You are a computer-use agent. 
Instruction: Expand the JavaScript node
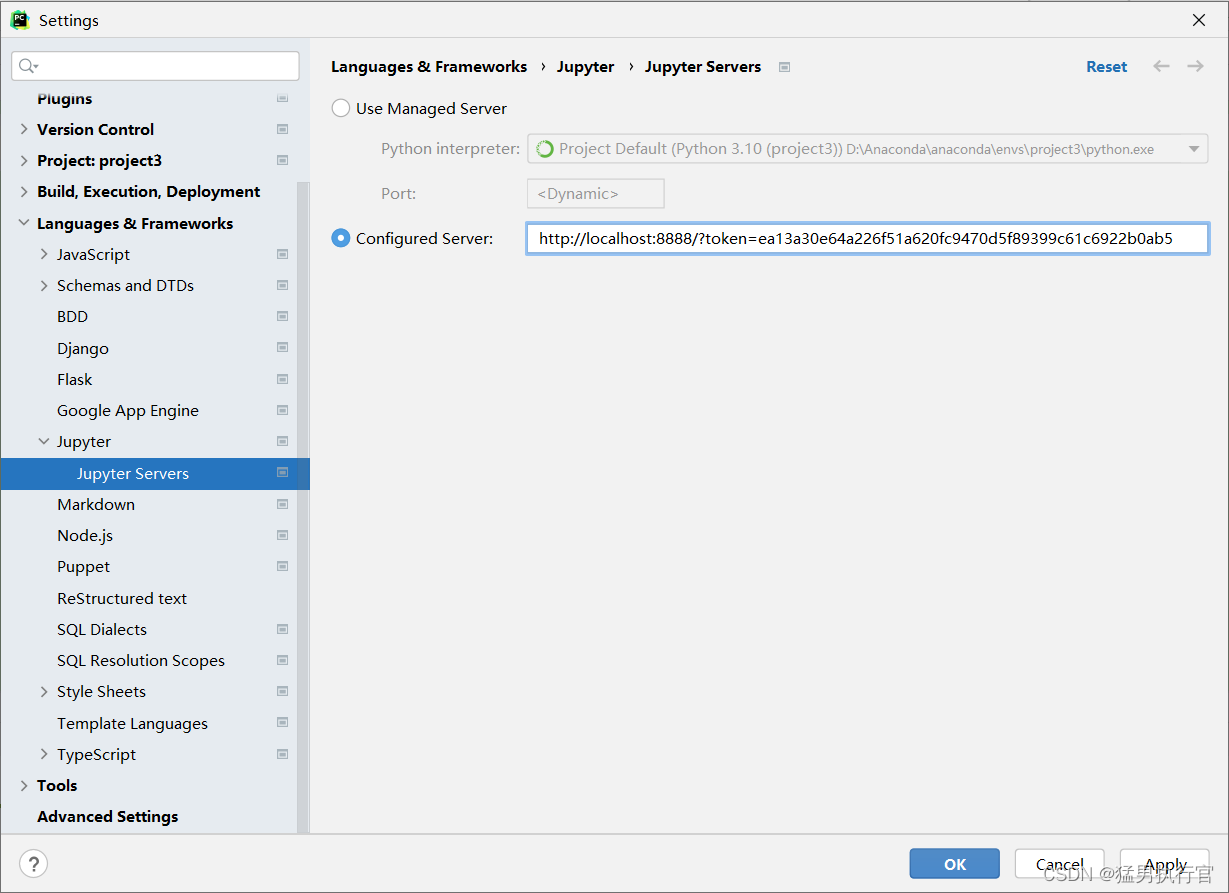tap(44, 254)
